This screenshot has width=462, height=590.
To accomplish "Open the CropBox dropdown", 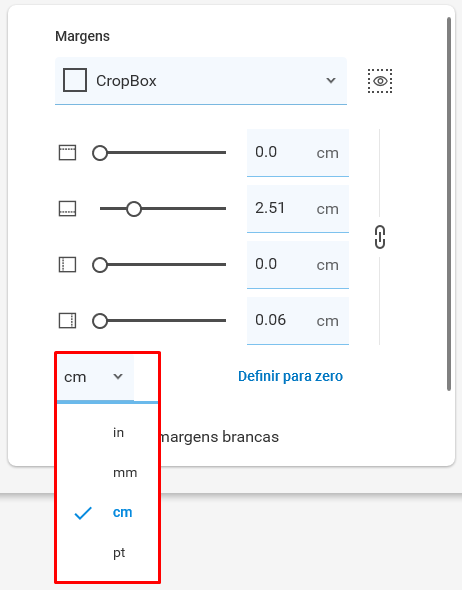I will pyautogui.click(x=201, y=81).
